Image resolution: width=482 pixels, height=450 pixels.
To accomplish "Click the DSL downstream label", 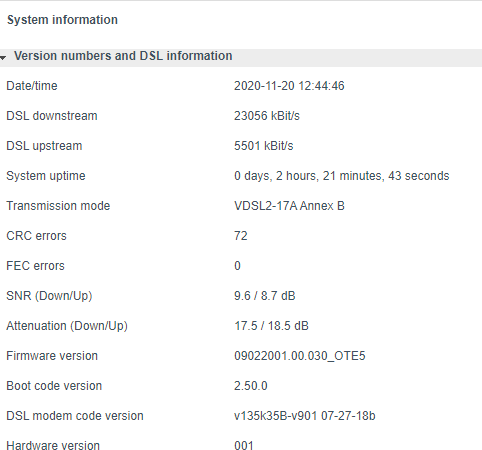I will point(52,116).
